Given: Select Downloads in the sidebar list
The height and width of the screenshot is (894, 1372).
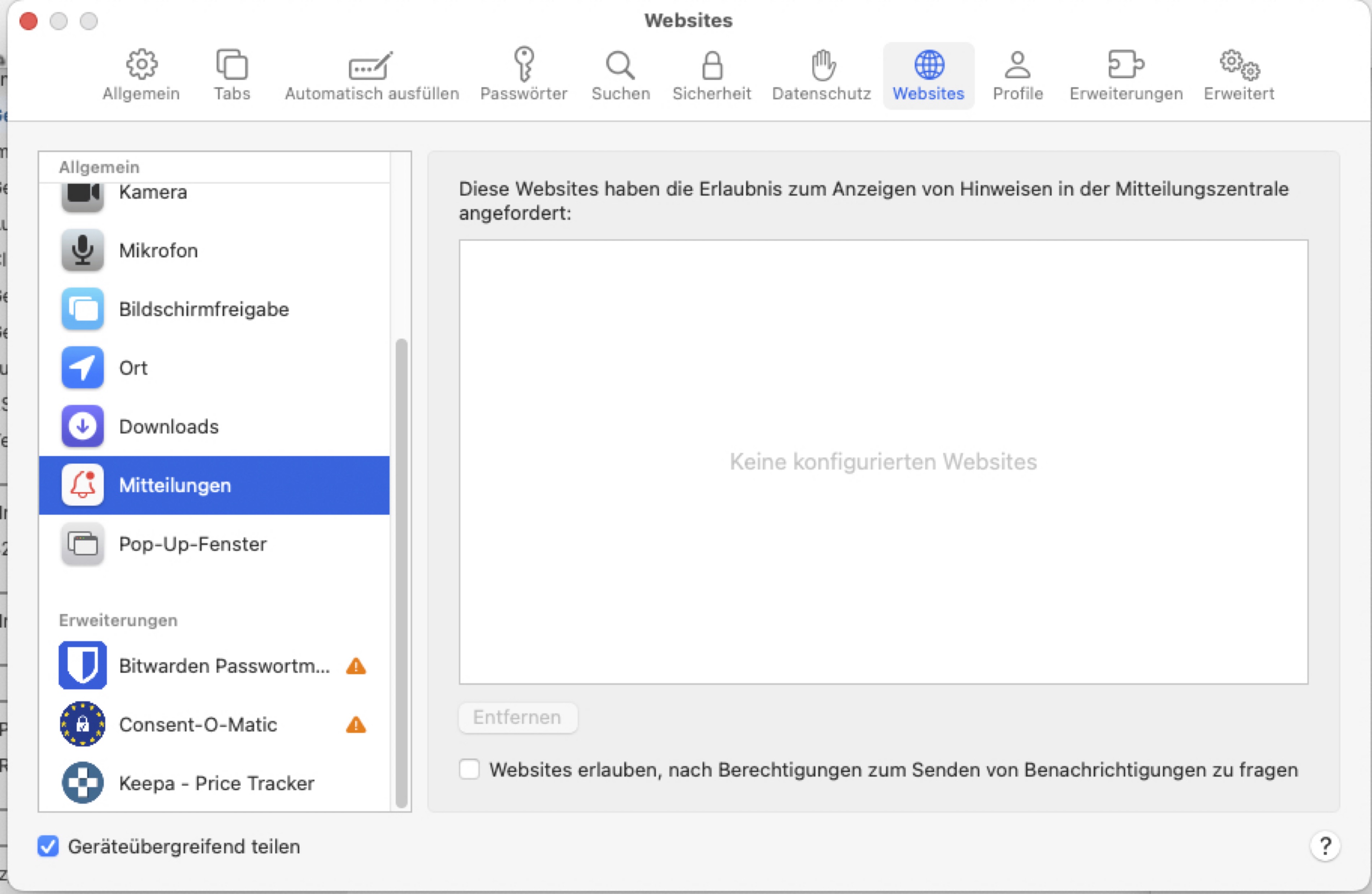Looking at the screenshot, I should (214, 426).
